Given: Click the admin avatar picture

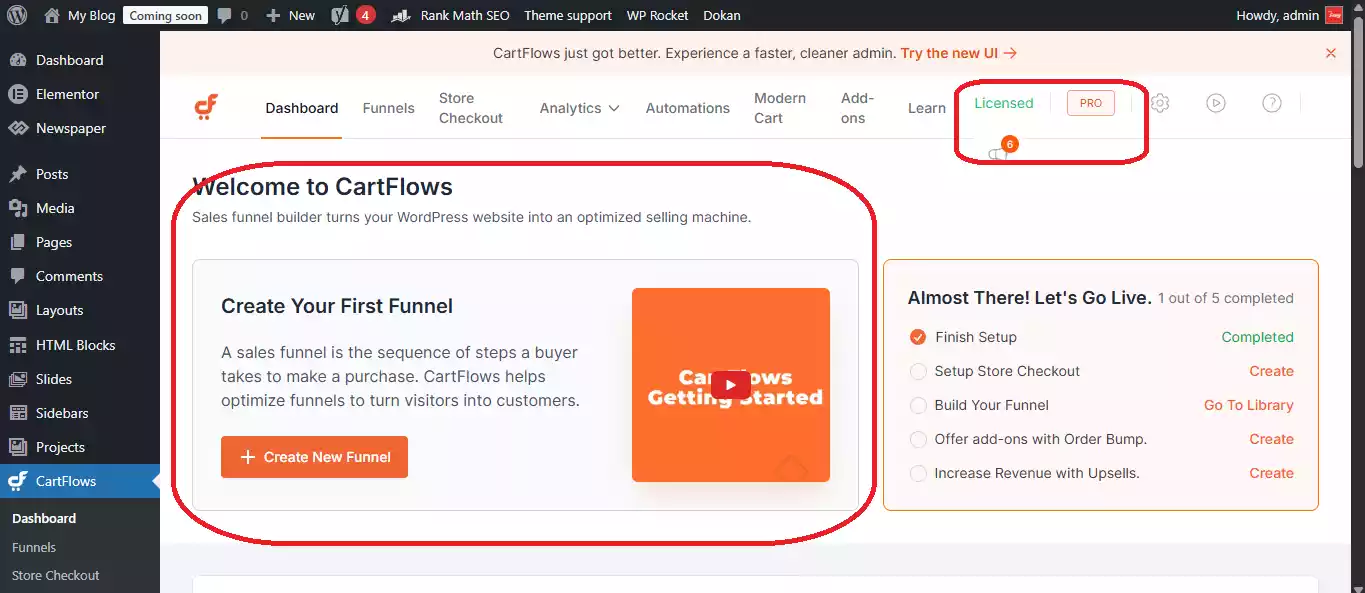Looking at the screenshot, I should (1334, 15).
